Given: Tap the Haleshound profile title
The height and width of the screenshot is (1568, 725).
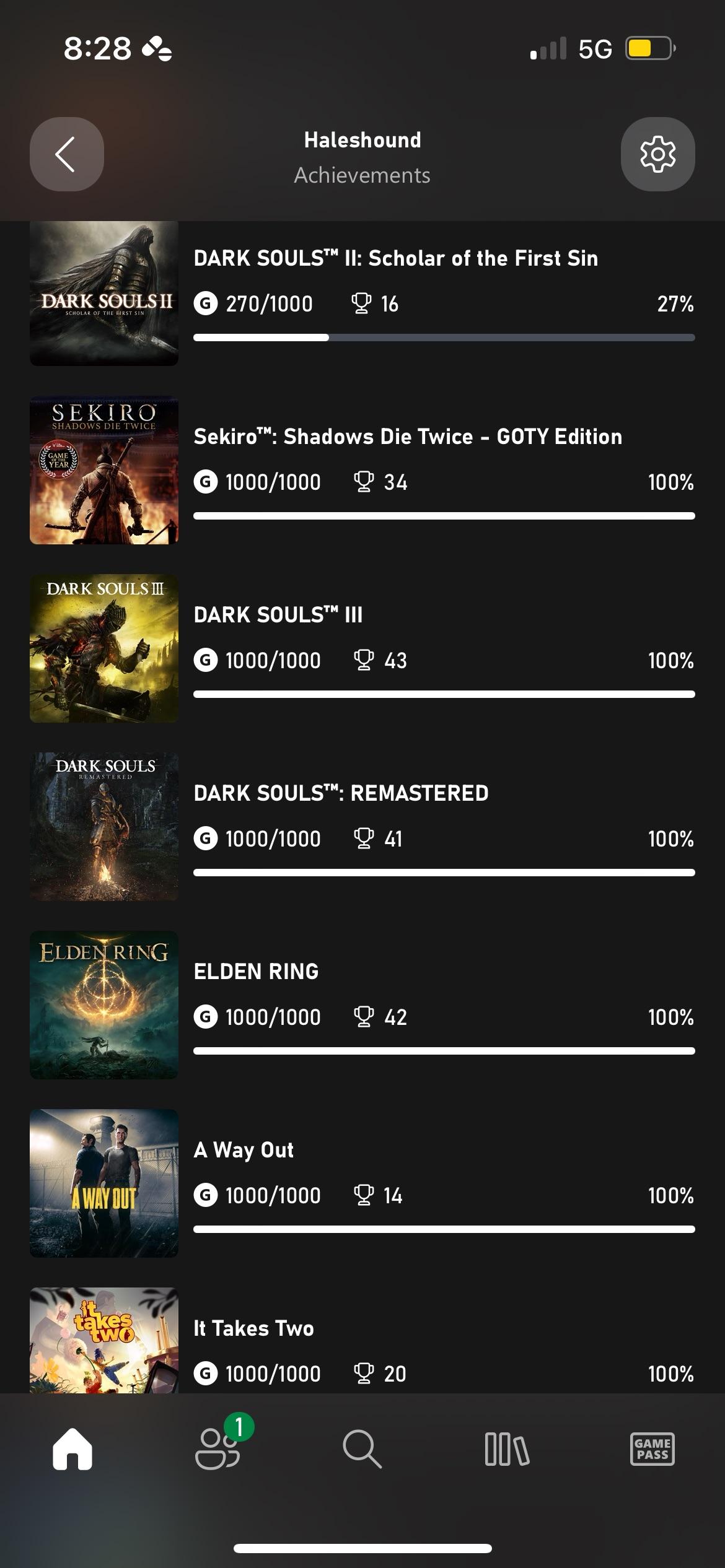Looking at the screenshot, I should (x=362, y=139).
